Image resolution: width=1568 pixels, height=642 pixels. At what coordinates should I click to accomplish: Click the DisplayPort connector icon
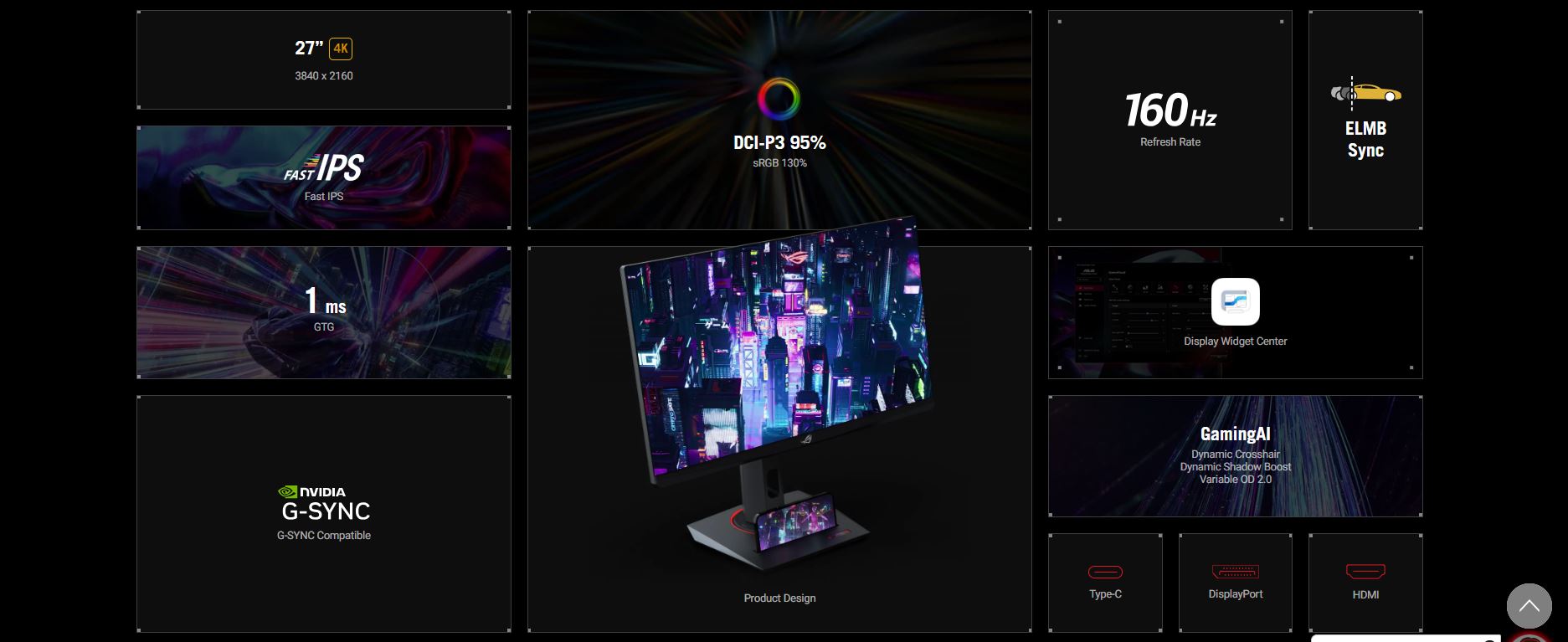pos(1236,572)
